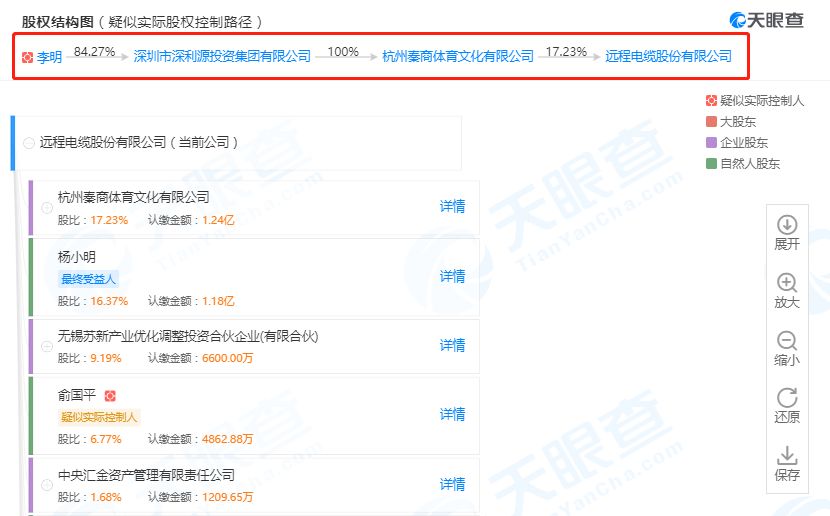Click the 保存 download icon
This screenshot has height=516, width=830.
tap(787, 455)
